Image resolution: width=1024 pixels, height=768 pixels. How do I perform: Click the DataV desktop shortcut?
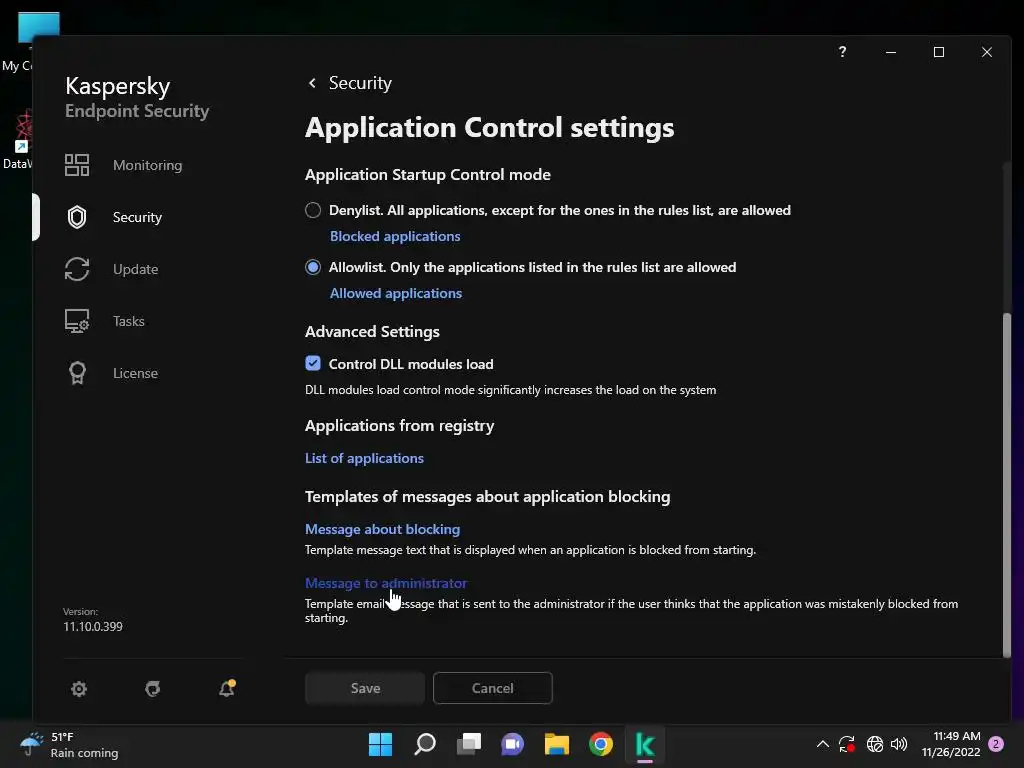click(16, 140)
